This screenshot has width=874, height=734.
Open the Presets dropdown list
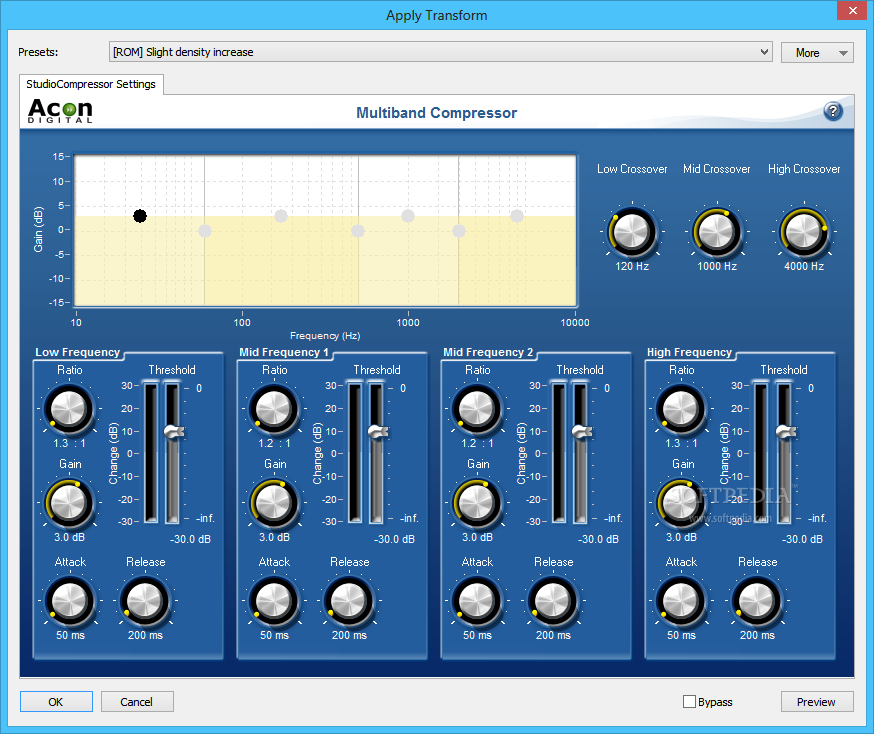[x=440, y=52]
